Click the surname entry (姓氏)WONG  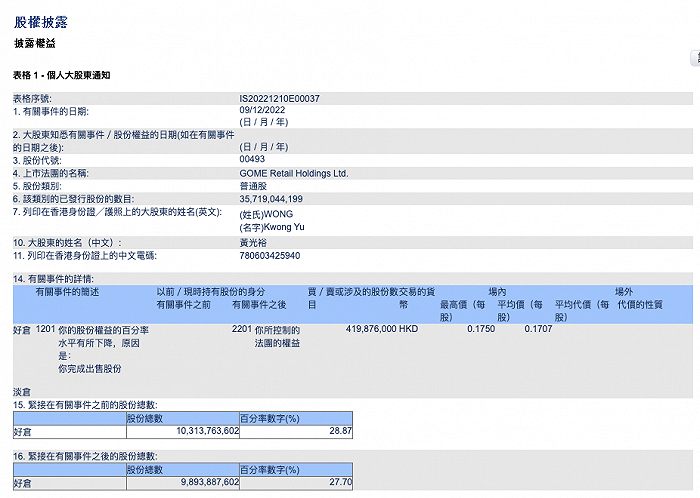pyautogui.click(x=266, y=214)
